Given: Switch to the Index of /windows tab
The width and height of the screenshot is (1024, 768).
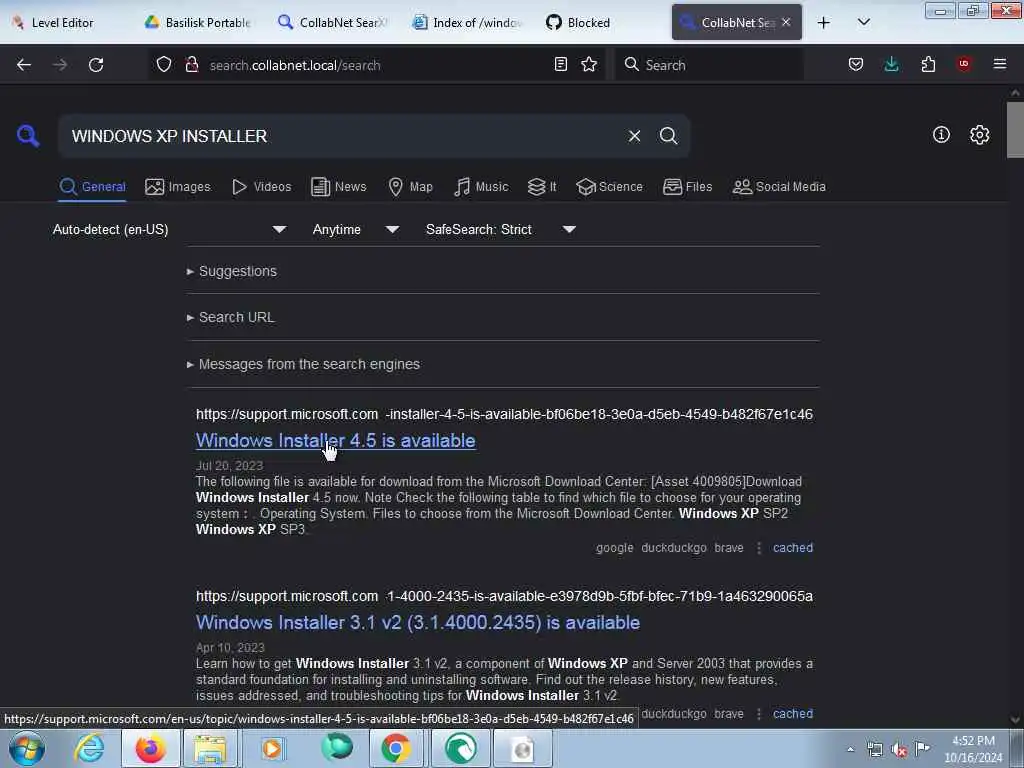Looking at the screenshot, I should [x=467, y=22].
